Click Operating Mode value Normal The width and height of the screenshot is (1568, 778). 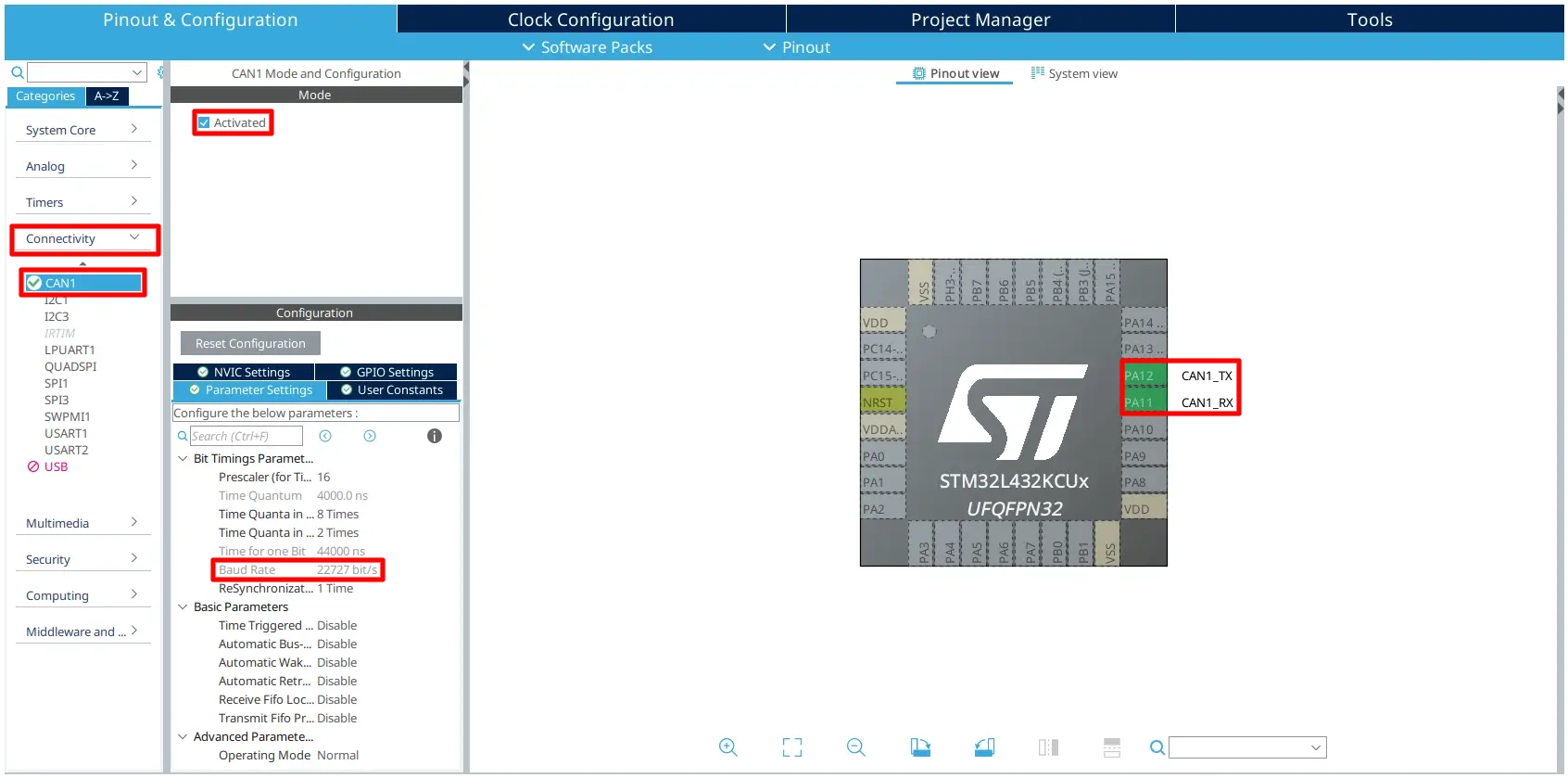(337, 755)
